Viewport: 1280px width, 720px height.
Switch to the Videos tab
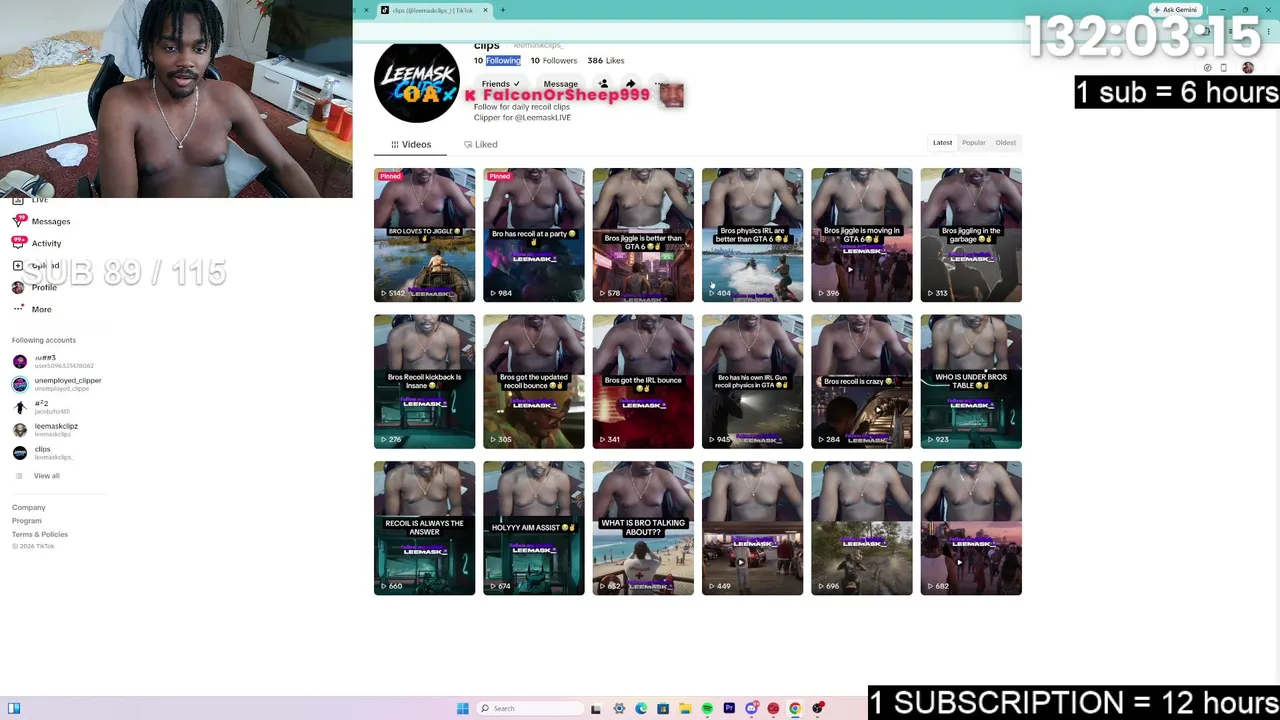point(411,144)
